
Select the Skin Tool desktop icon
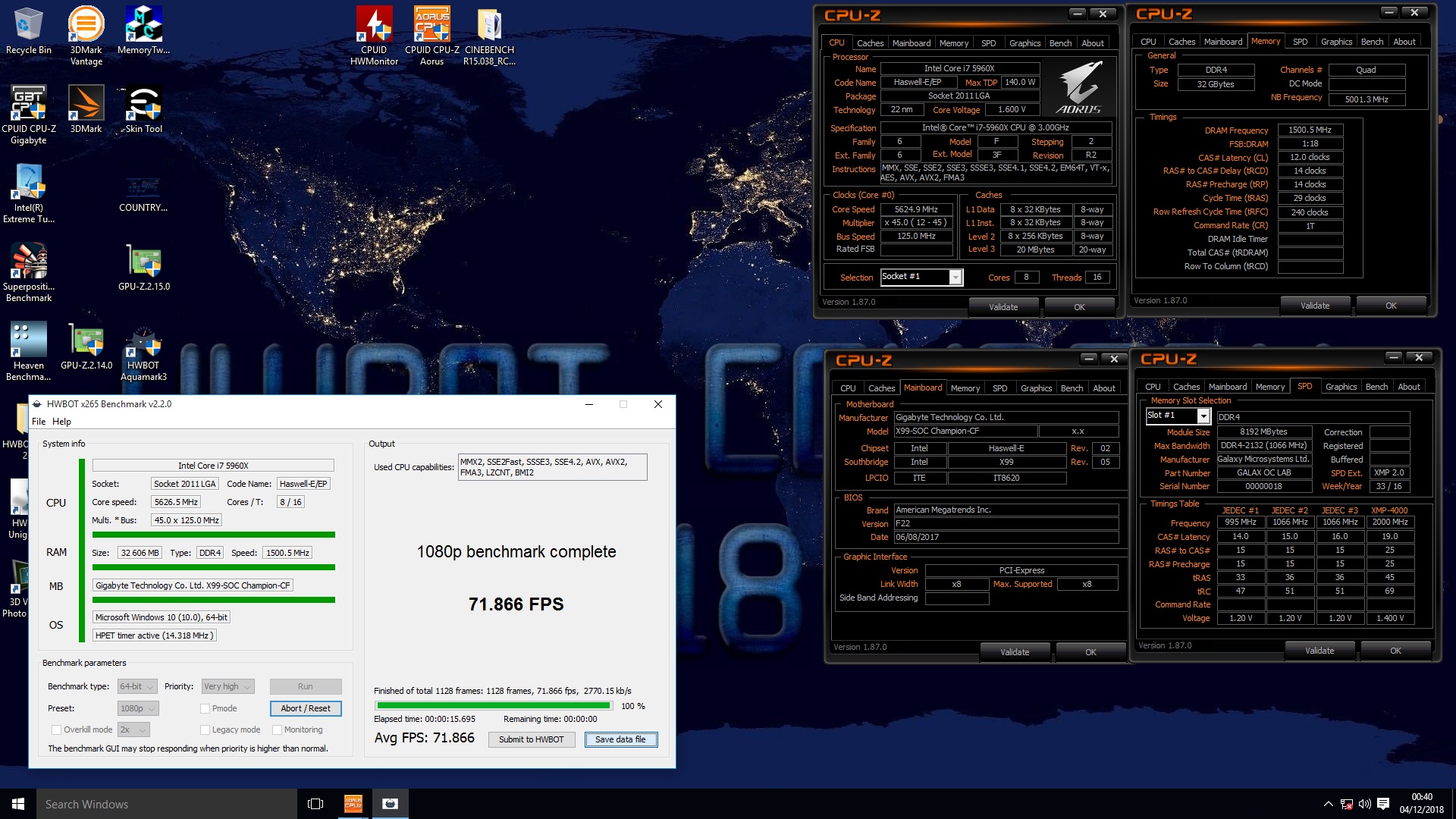tap(143, 109)
